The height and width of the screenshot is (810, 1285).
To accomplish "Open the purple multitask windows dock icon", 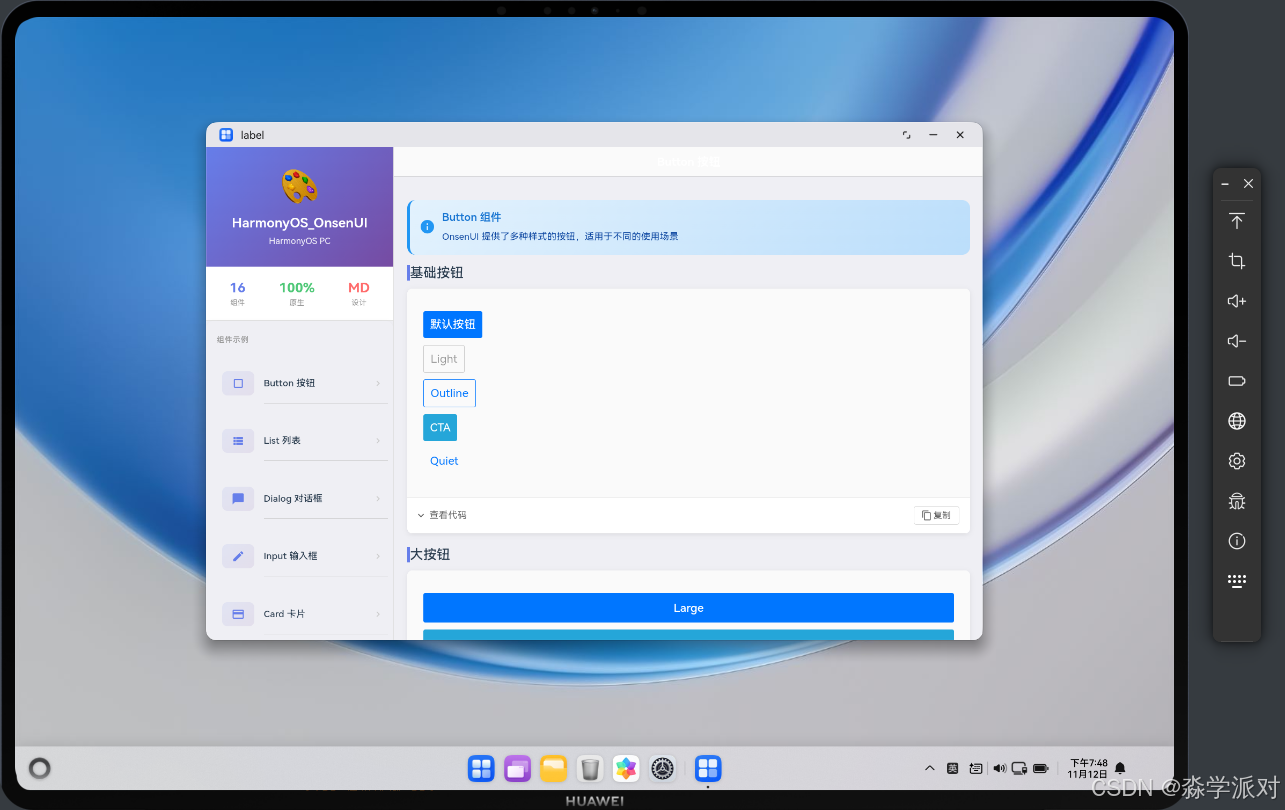I will point(517,768).
